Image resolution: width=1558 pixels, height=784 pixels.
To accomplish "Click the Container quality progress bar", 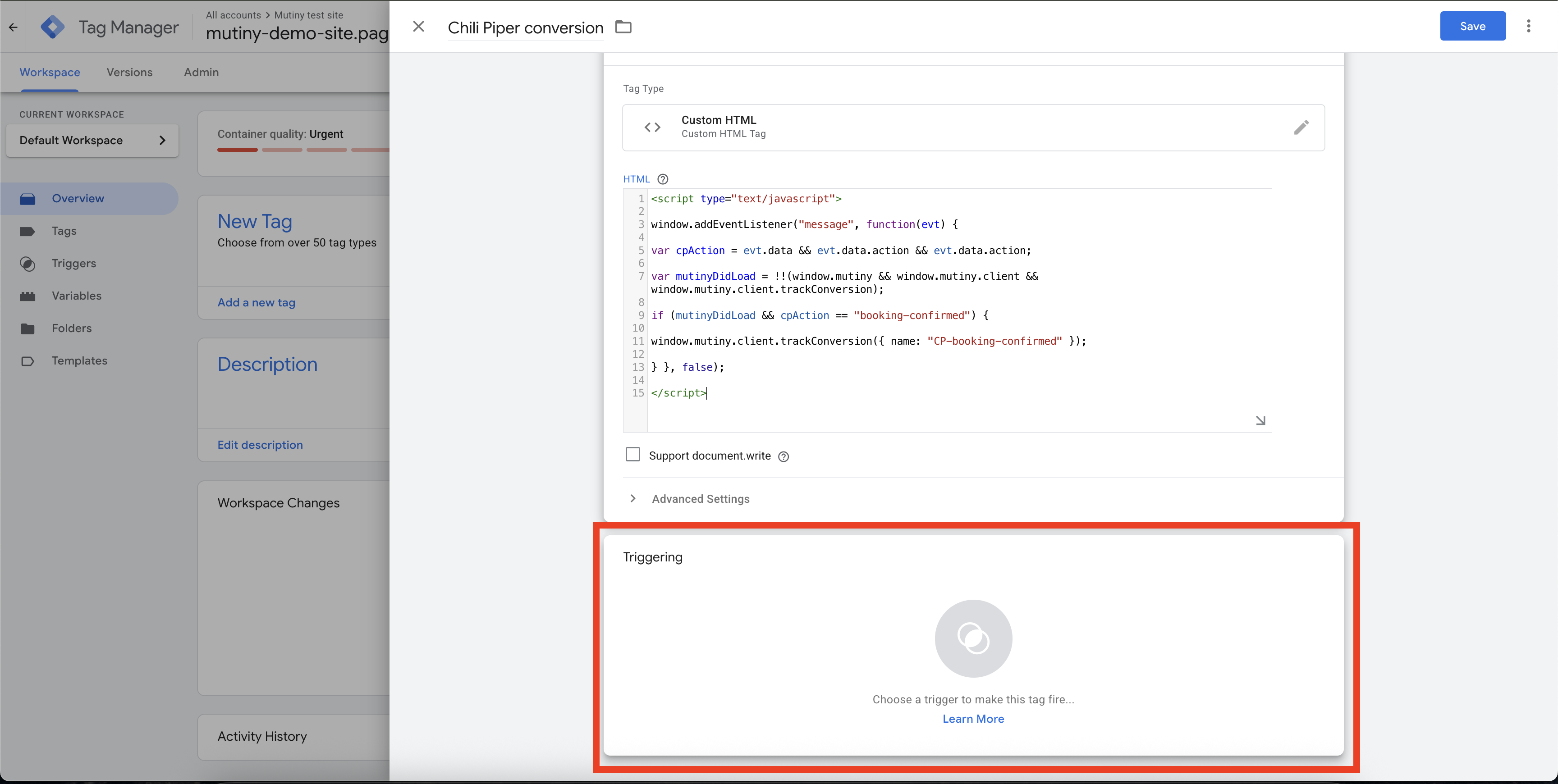I will pos(303,149).
